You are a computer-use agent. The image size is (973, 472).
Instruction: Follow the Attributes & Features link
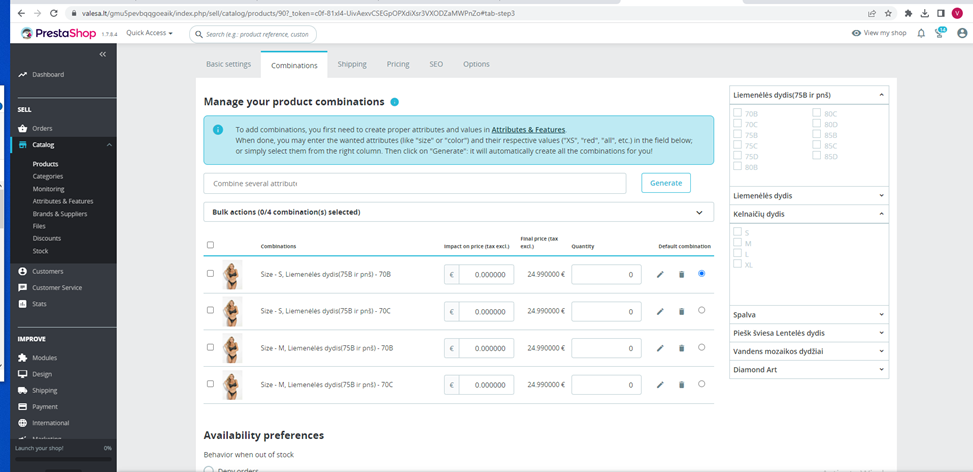tap(528, 130)
